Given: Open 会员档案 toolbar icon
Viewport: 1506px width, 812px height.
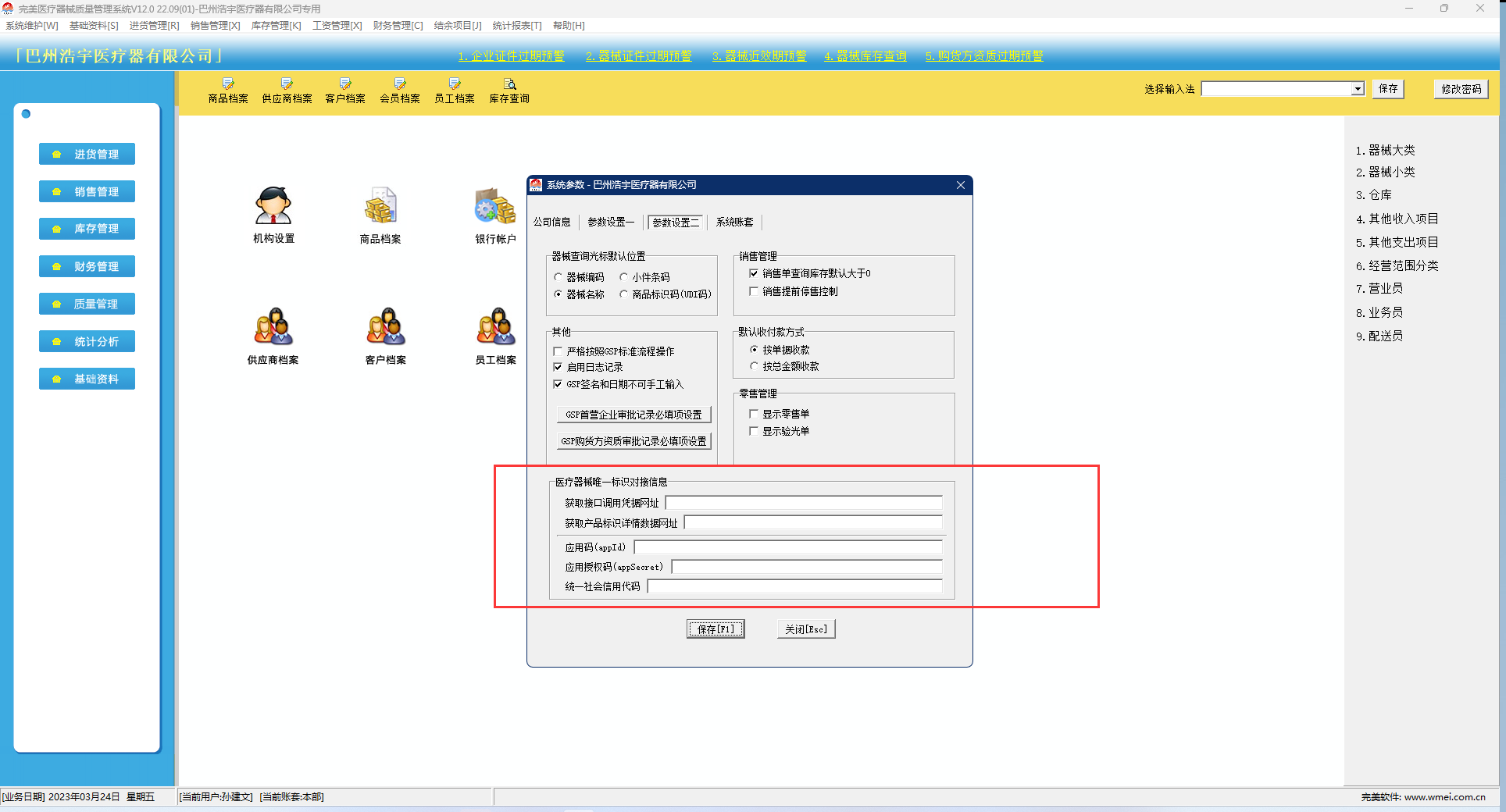Looking at the screenshot, I should (x=400, y=91).
